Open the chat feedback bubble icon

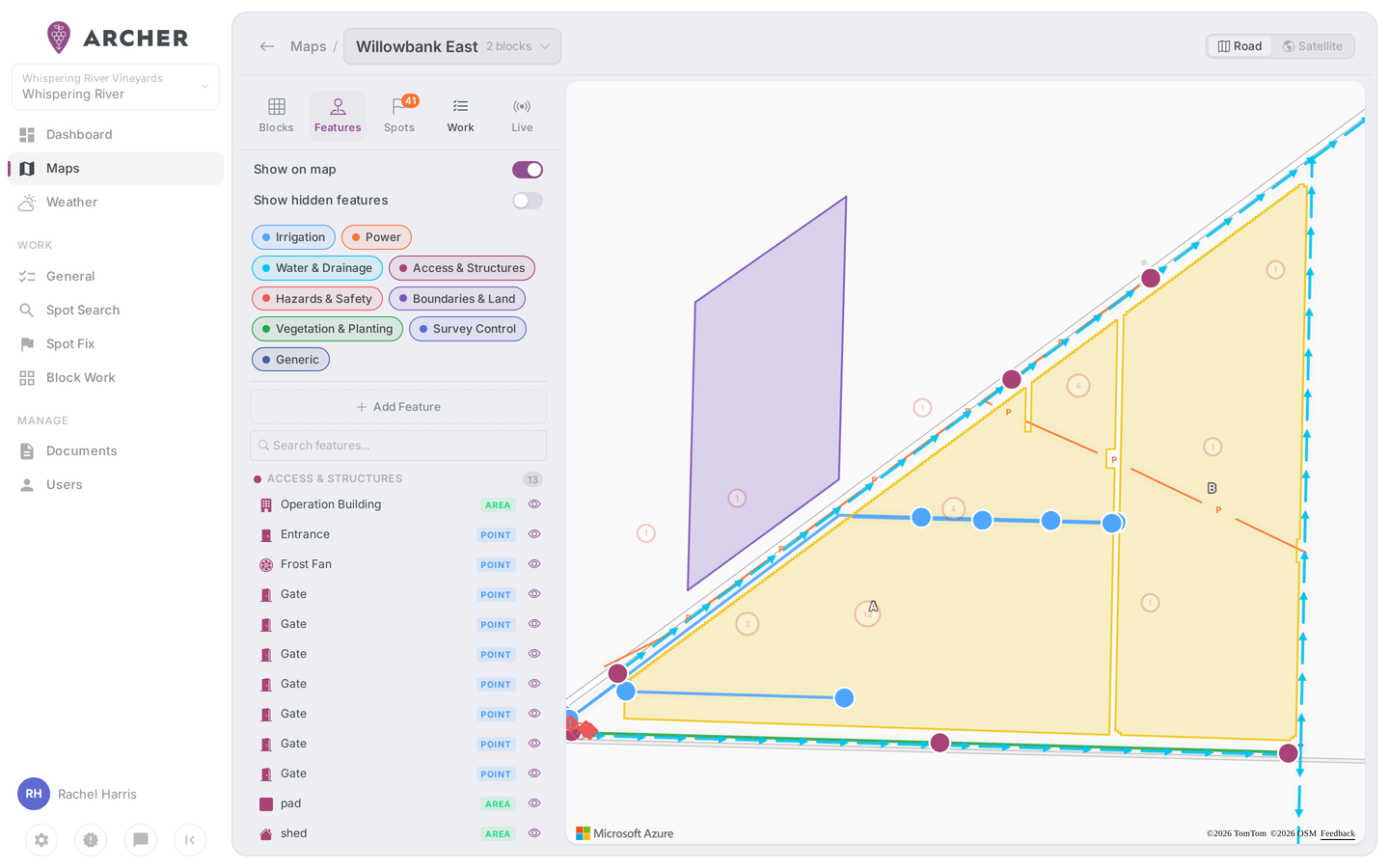[141, 840]
